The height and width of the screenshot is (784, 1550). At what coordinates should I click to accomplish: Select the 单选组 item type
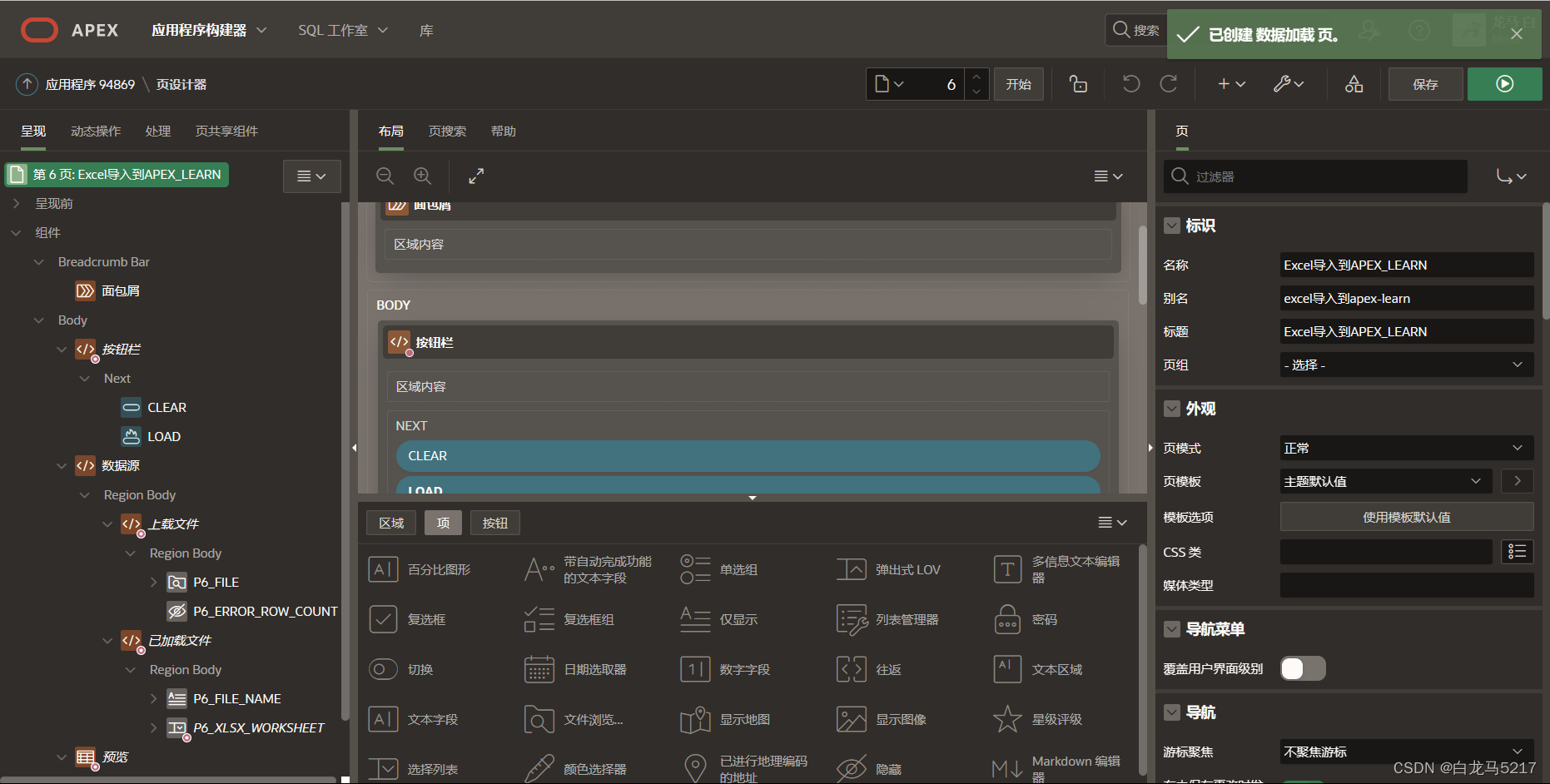pos(718,569)
